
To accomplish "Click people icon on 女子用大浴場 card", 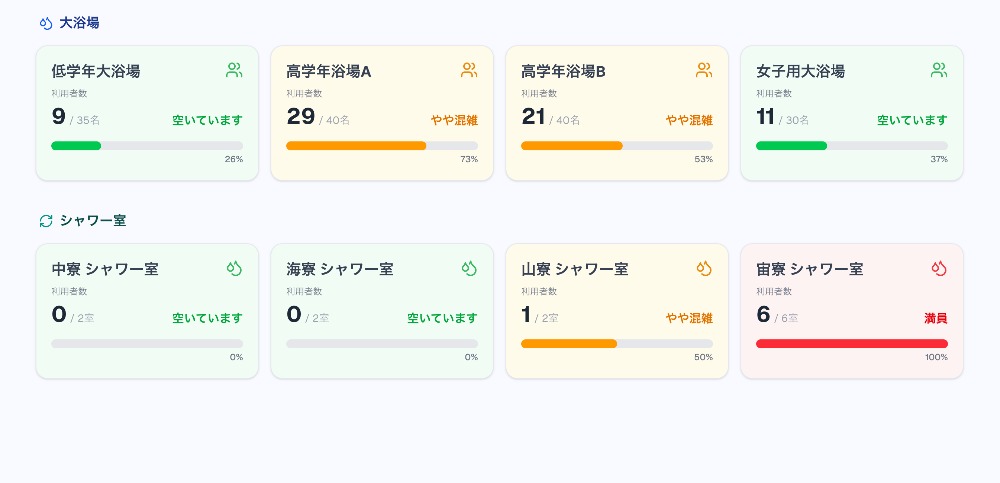I will (939, 70).
